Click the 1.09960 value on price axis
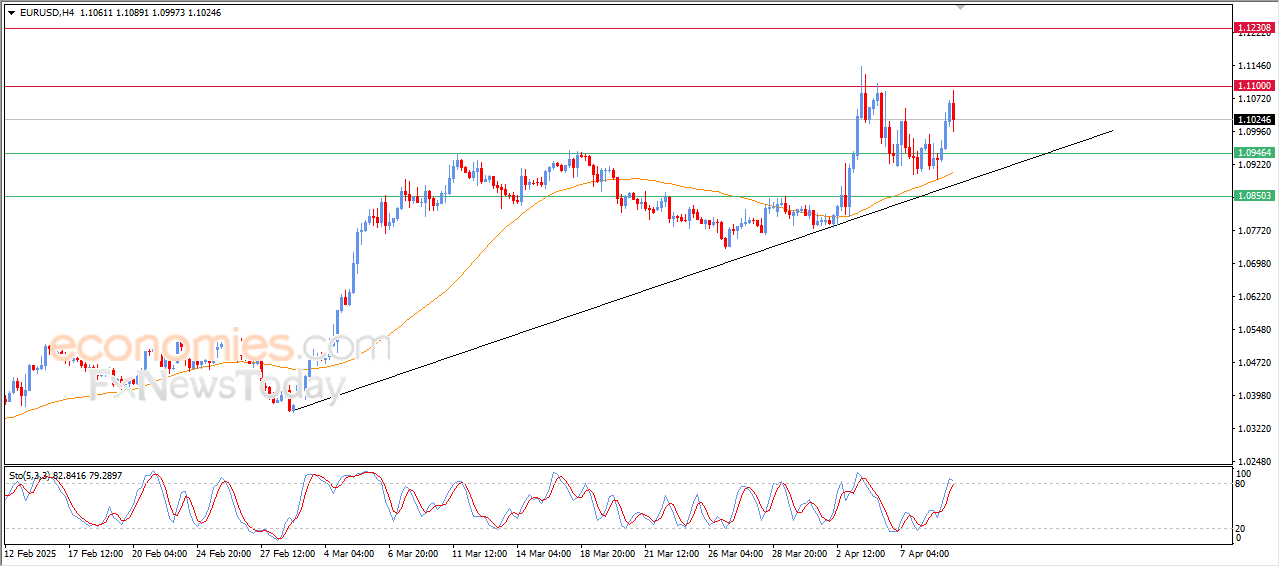The image size is (1280, 567). point(1254,132)
